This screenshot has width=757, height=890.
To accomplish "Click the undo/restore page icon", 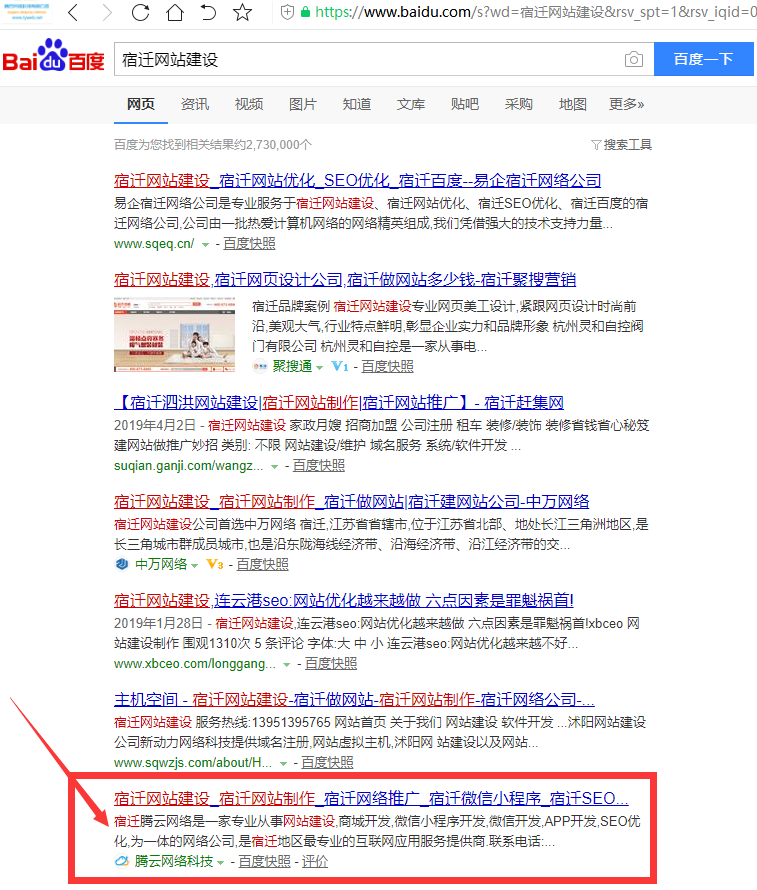I will tap(208, 12).
